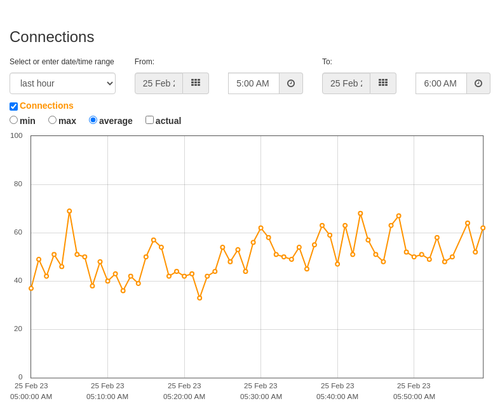Click the '05:50:00 AM' x-axis label

click(x=414, y=397)
